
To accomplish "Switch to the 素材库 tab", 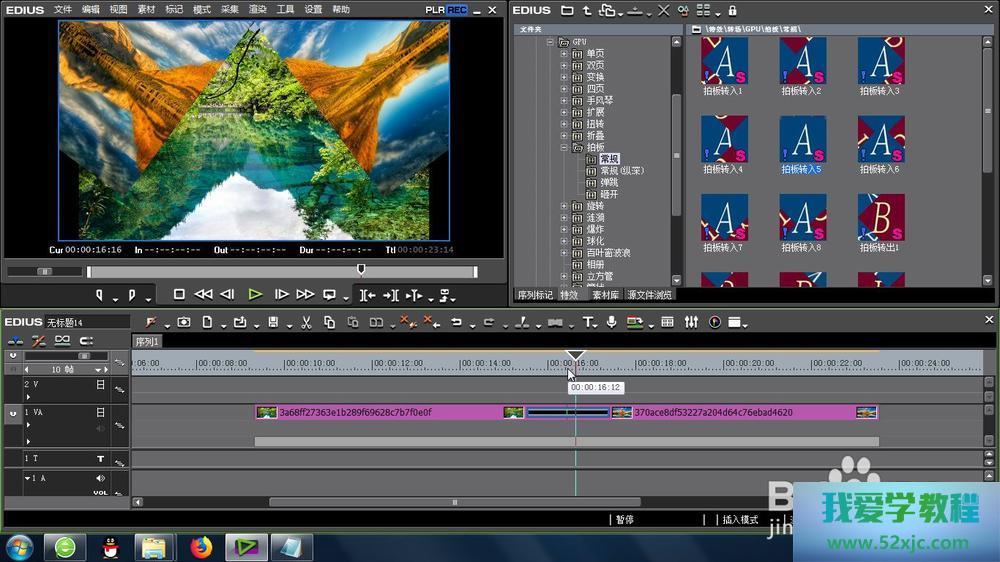I will pyautogui.click(x=606, y=295).
